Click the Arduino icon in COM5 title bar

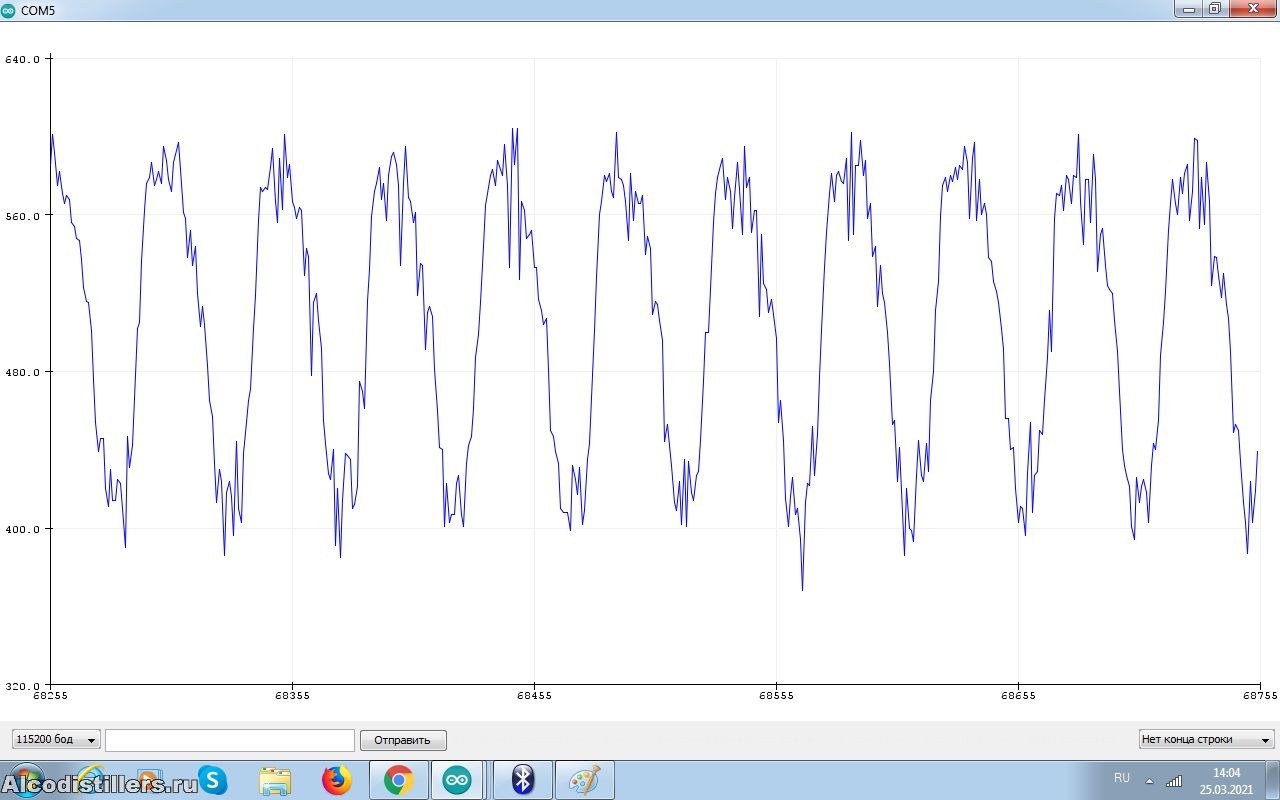point(9,9)
